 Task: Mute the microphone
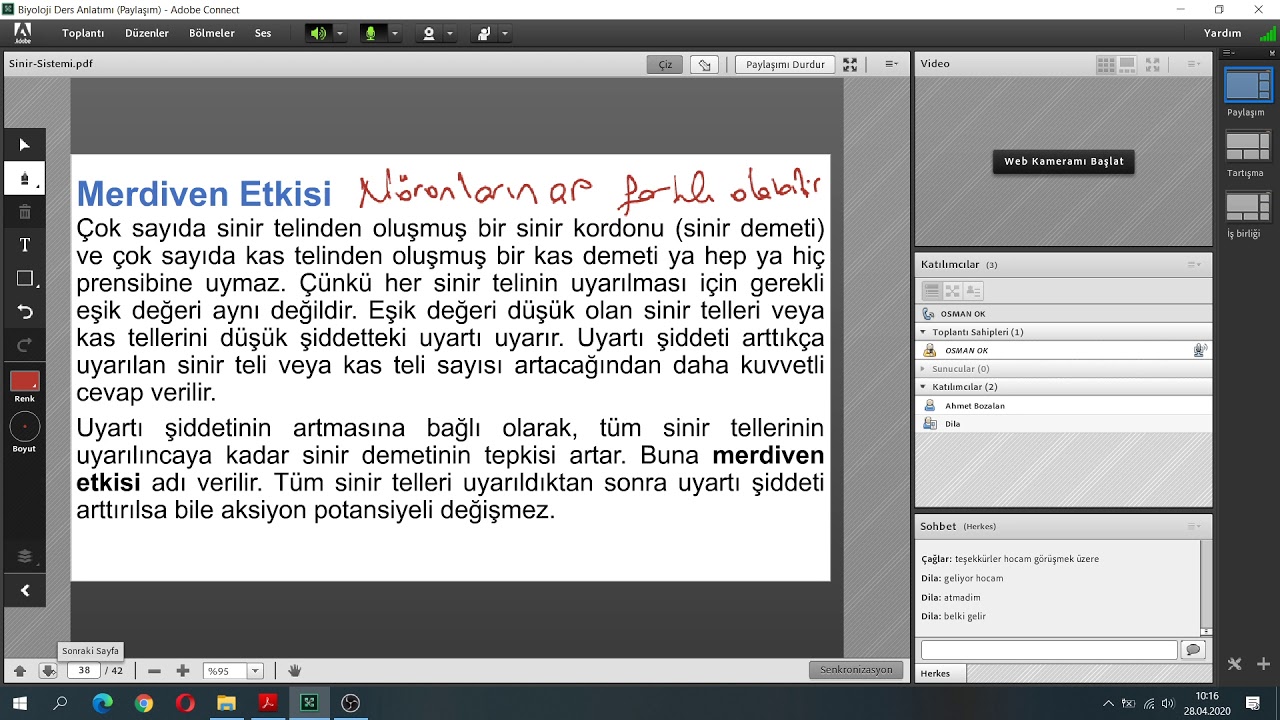tap(371, 33)
